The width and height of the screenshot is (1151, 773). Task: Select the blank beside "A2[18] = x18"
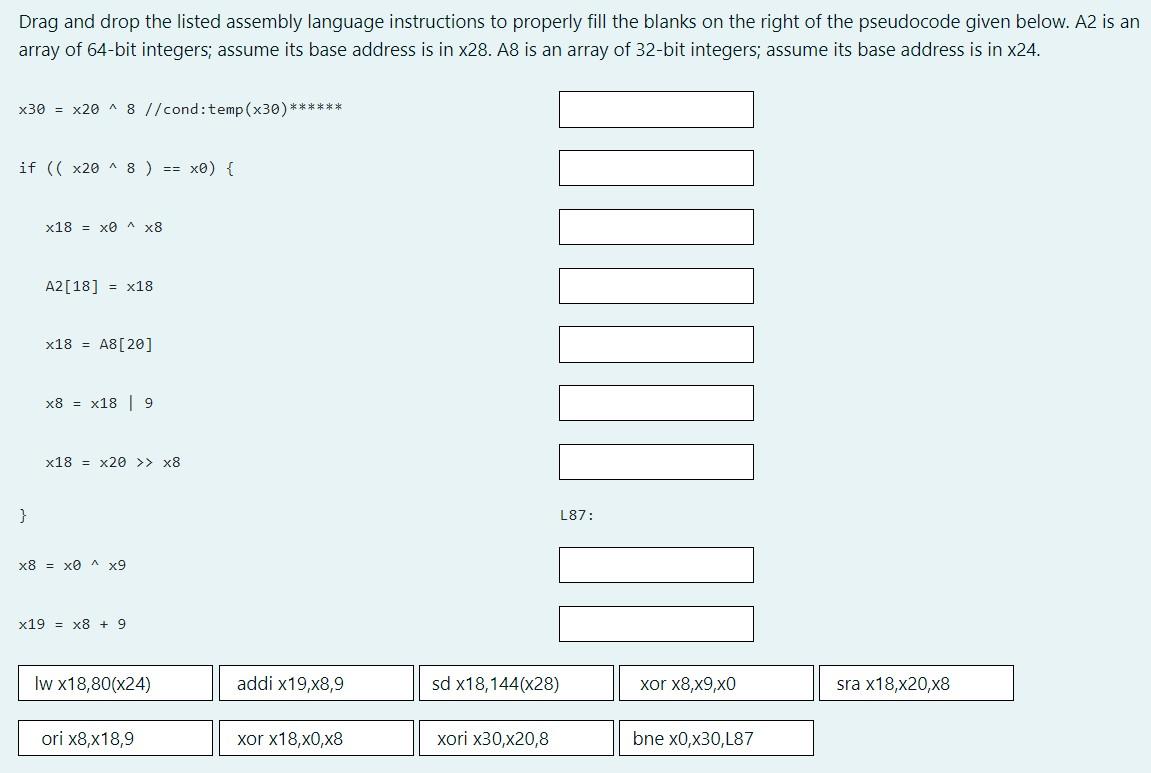656,285
